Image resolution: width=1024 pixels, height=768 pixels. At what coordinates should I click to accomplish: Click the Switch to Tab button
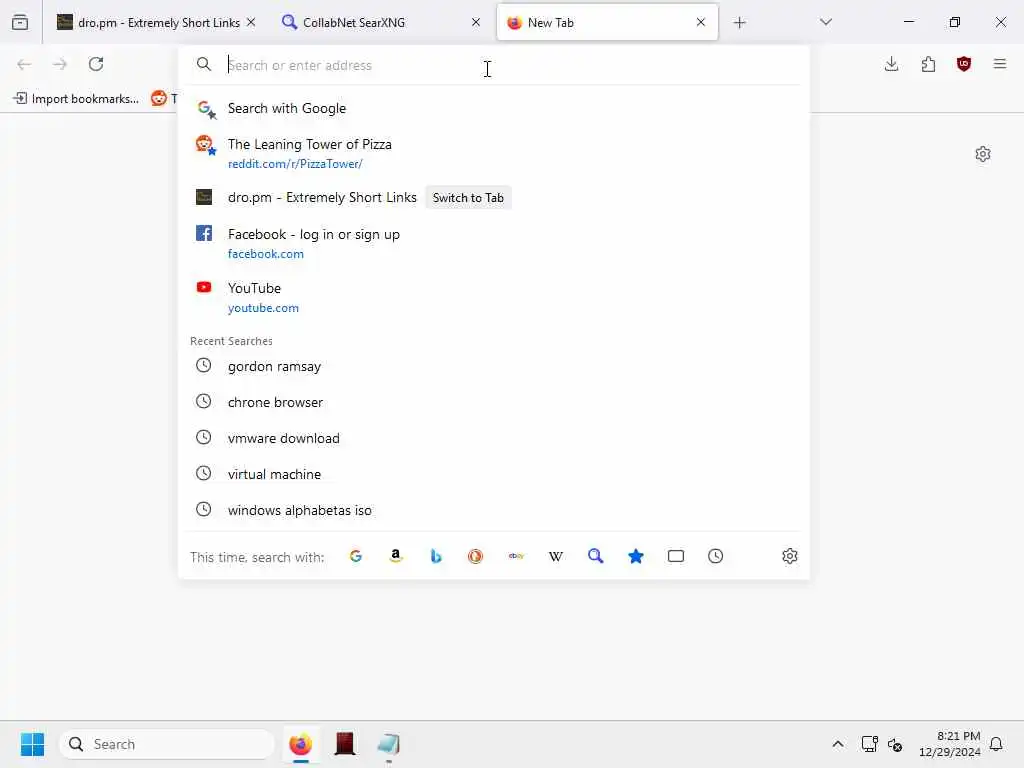tap(468, 198)
